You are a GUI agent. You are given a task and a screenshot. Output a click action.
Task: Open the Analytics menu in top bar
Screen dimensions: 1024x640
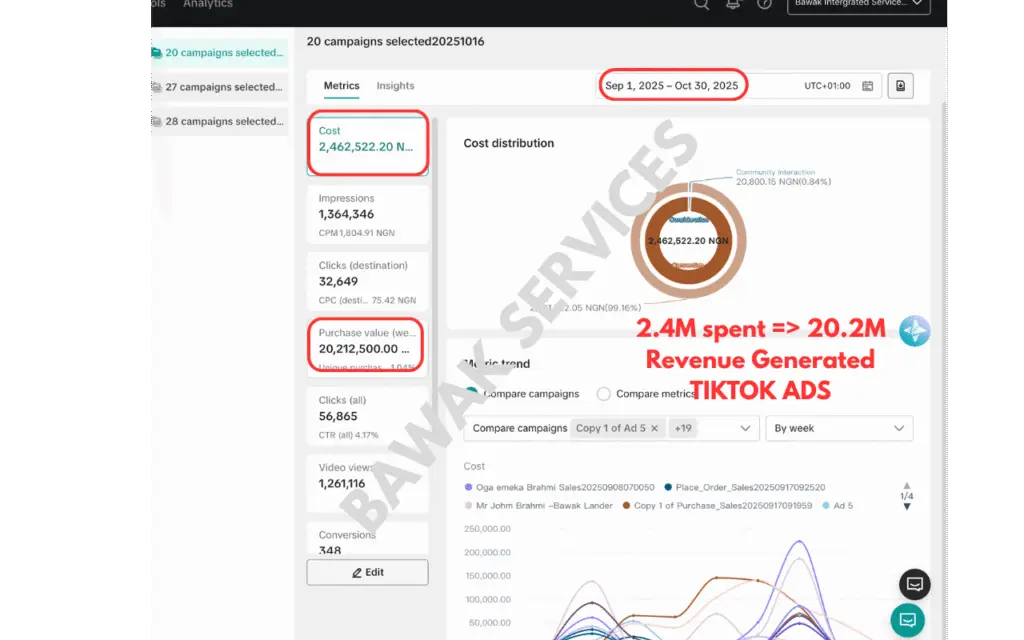pyautogui.click(x=207, y=4)
